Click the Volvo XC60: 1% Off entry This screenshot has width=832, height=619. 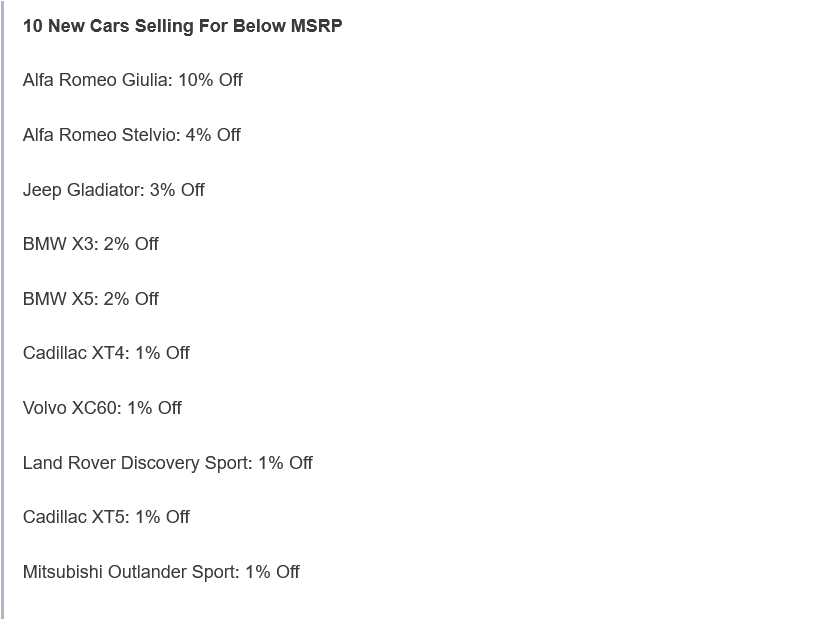102,408
